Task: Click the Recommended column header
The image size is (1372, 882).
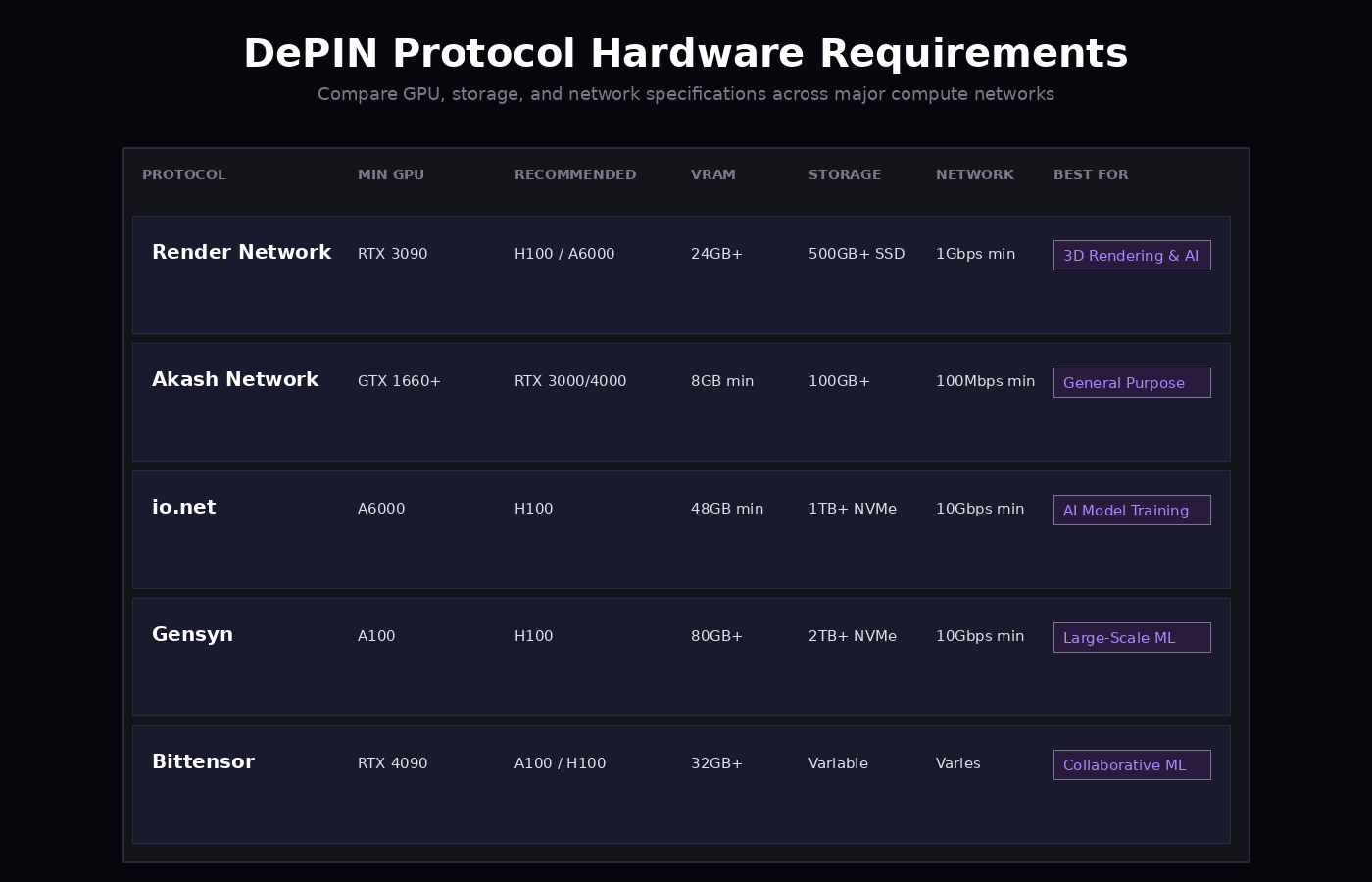Action: 574,175
